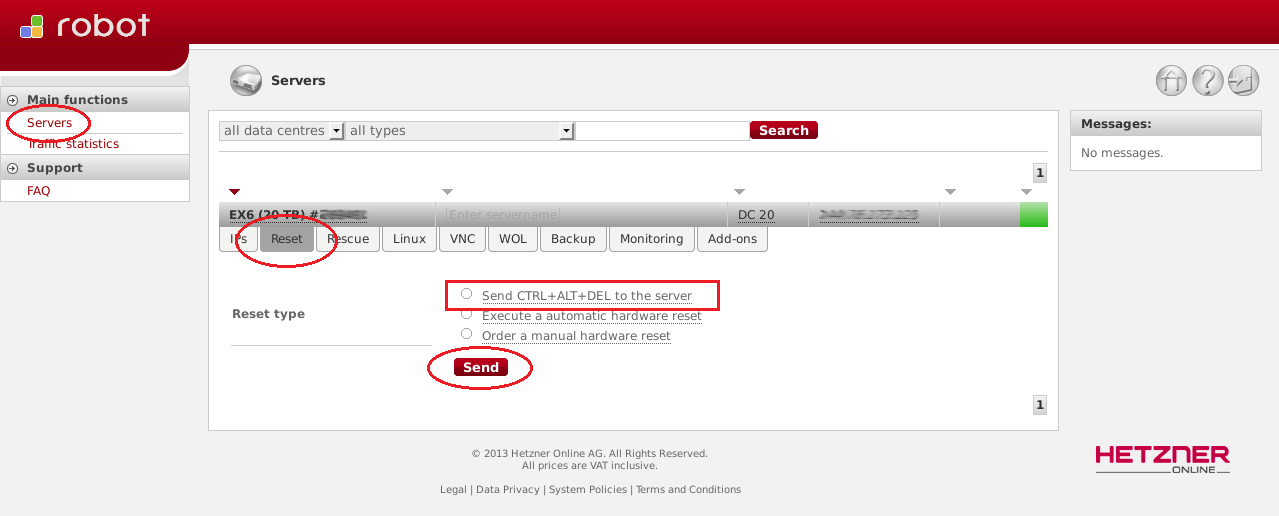The height and width of the screenshot is (516, 1279).
Task: Sort by server name column arrow
Action: (447, 191)
